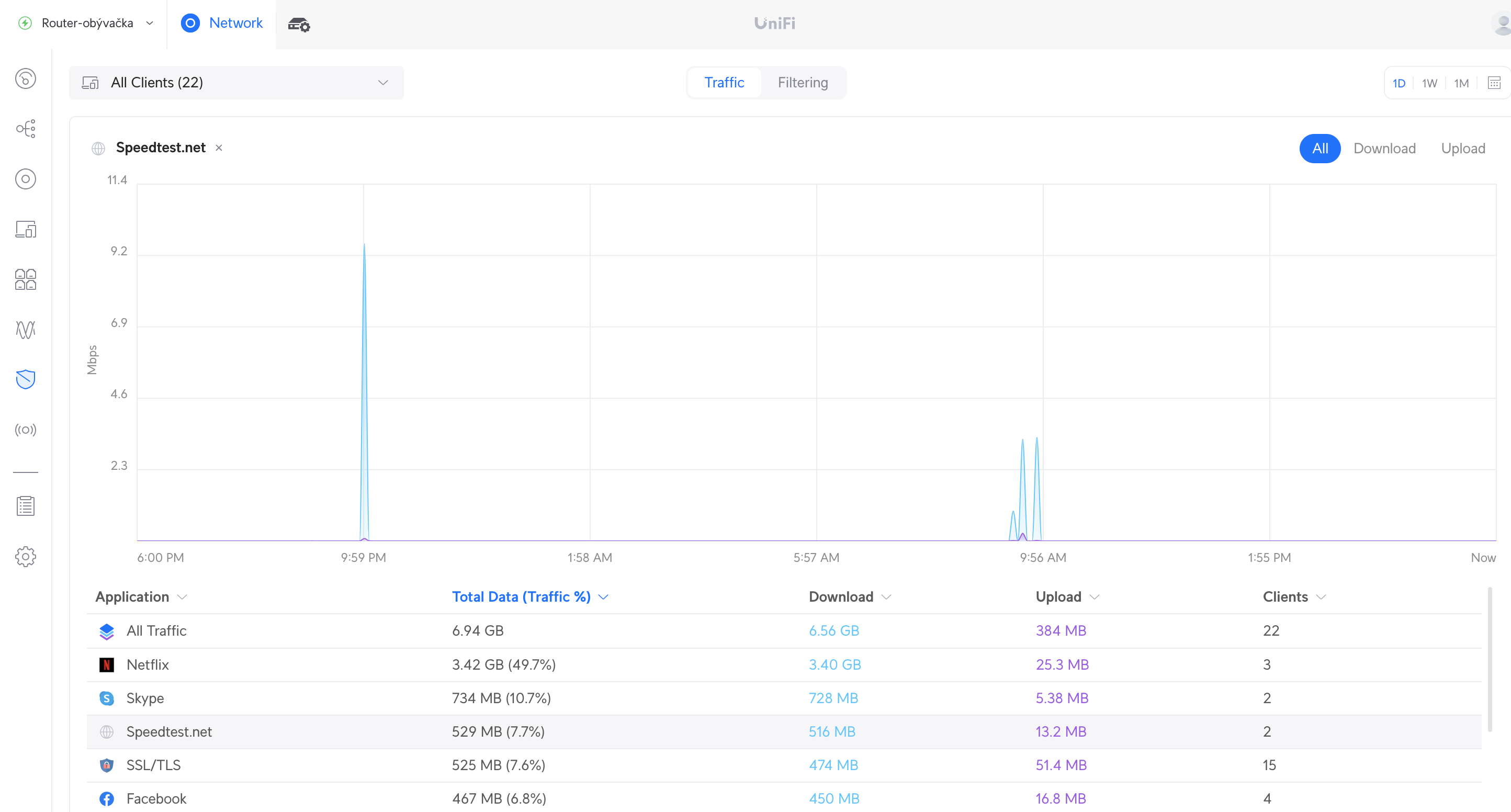Open the Security shield sidebar icon
This screenshot has width=1511, height=812.
25,380
